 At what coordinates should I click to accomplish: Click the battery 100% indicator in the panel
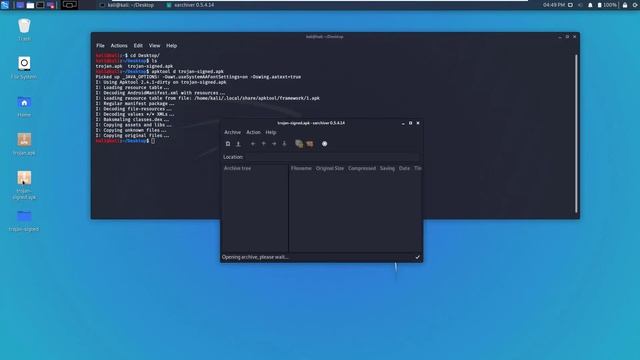[x=607, y=5]
